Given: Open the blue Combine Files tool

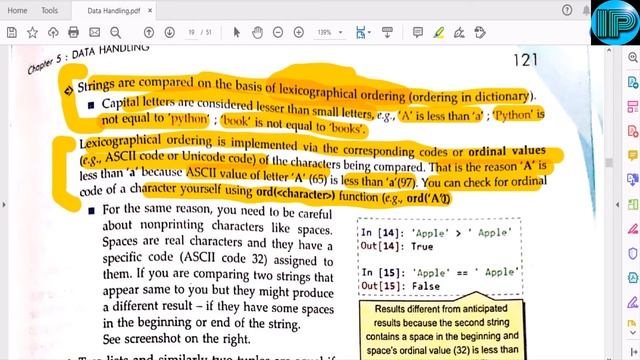Looking at the screenshot, I should coord(633,180).
